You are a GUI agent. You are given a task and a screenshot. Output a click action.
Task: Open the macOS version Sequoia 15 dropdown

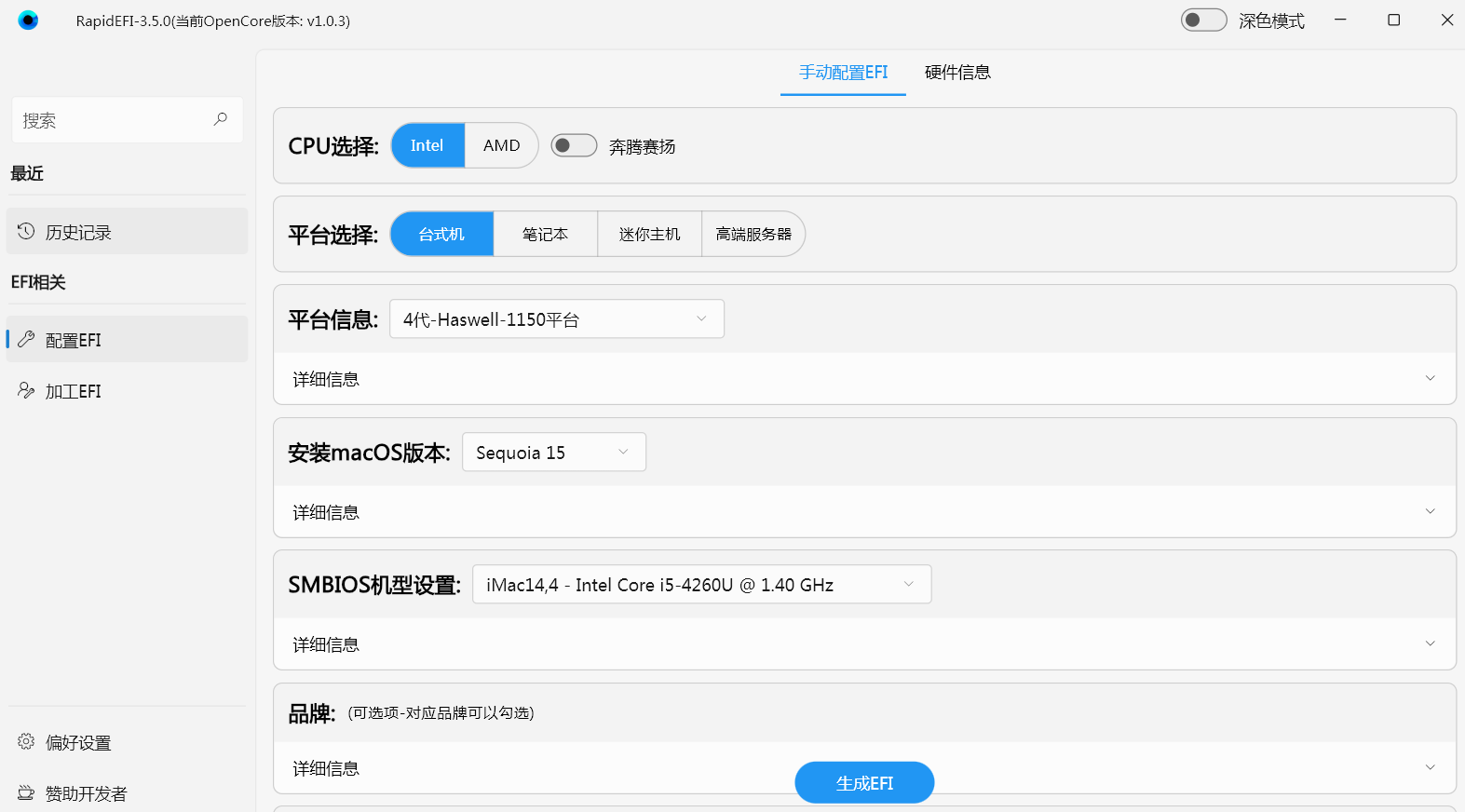click(554, 453)
